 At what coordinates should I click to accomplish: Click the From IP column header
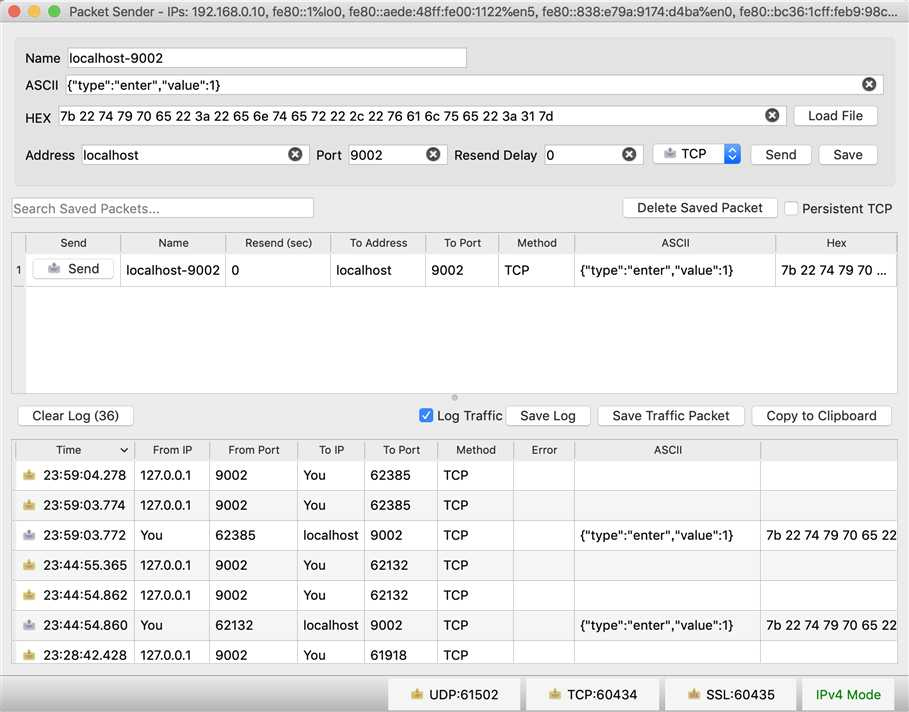tap(172, 450)
